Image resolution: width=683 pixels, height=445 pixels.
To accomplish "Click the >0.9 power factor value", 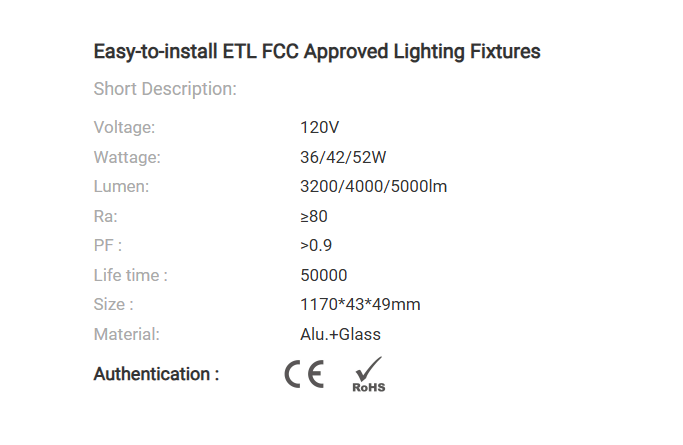I will tap(316, 246).
